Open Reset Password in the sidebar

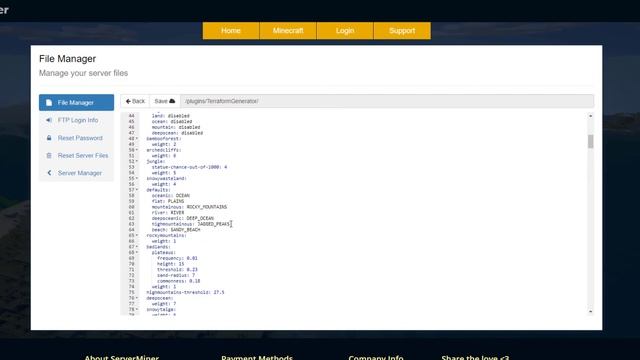pyautogui.click(x=76, y=138)
